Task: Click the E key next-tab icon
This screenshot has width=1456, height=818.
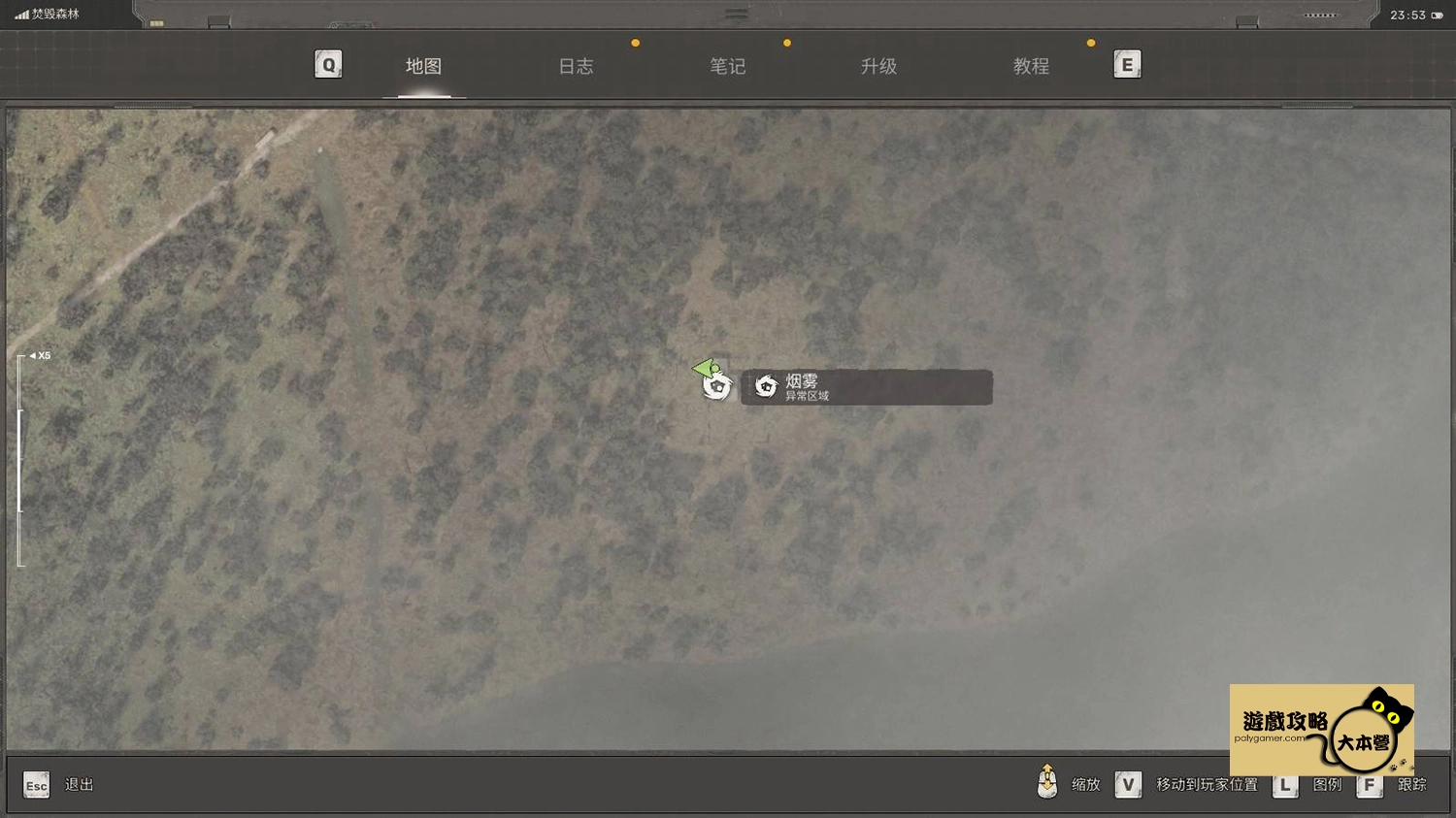Action: pyautogui.click(x=1127, y=65)
